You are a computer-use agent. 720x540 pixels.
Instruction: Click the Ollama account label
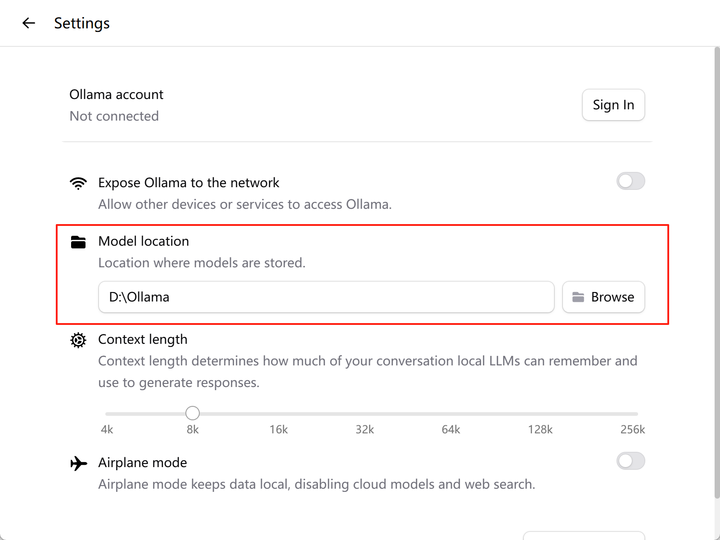point(116,95)
